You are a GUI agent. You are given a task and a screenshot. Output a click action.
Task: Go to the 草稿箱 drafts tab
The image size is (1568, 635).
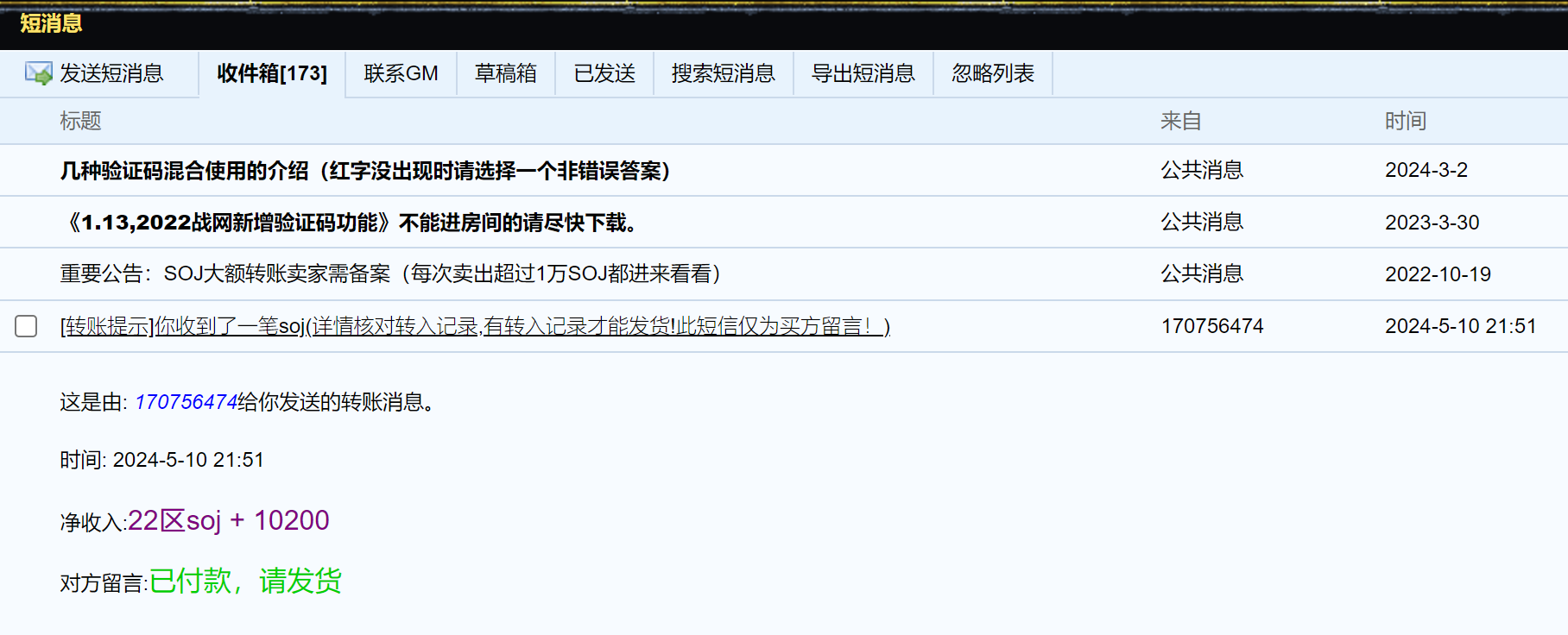505,73
